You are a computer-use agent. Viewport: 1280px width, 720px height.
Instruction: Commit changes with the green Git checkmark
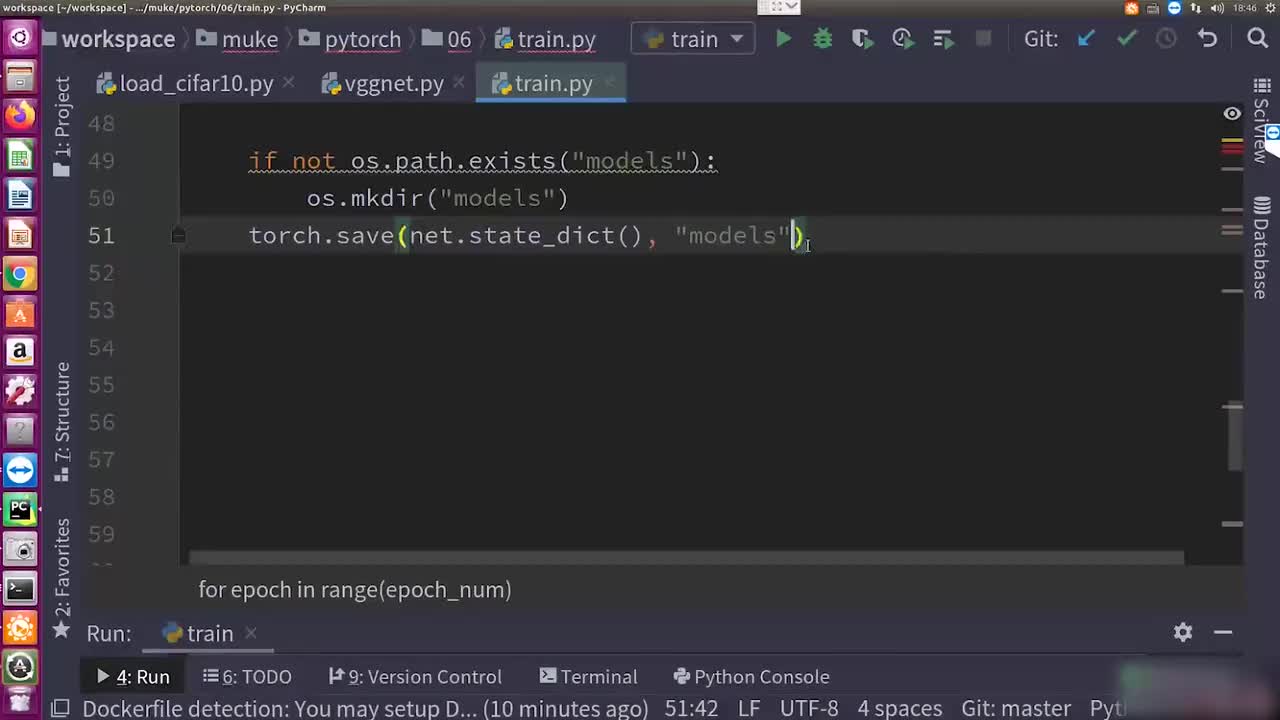click(x=1127, y=39)
